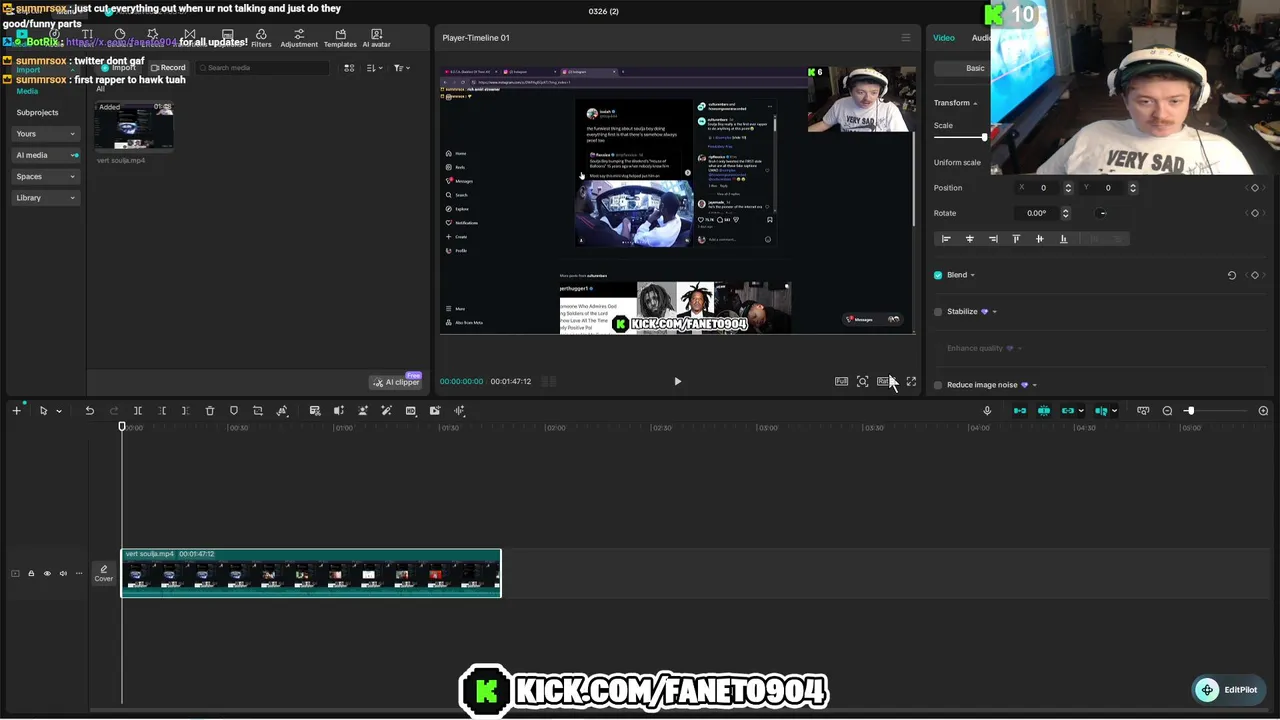Screen dimensions: 1280x720
Task: Align clip to right edge
Action: 993,239
